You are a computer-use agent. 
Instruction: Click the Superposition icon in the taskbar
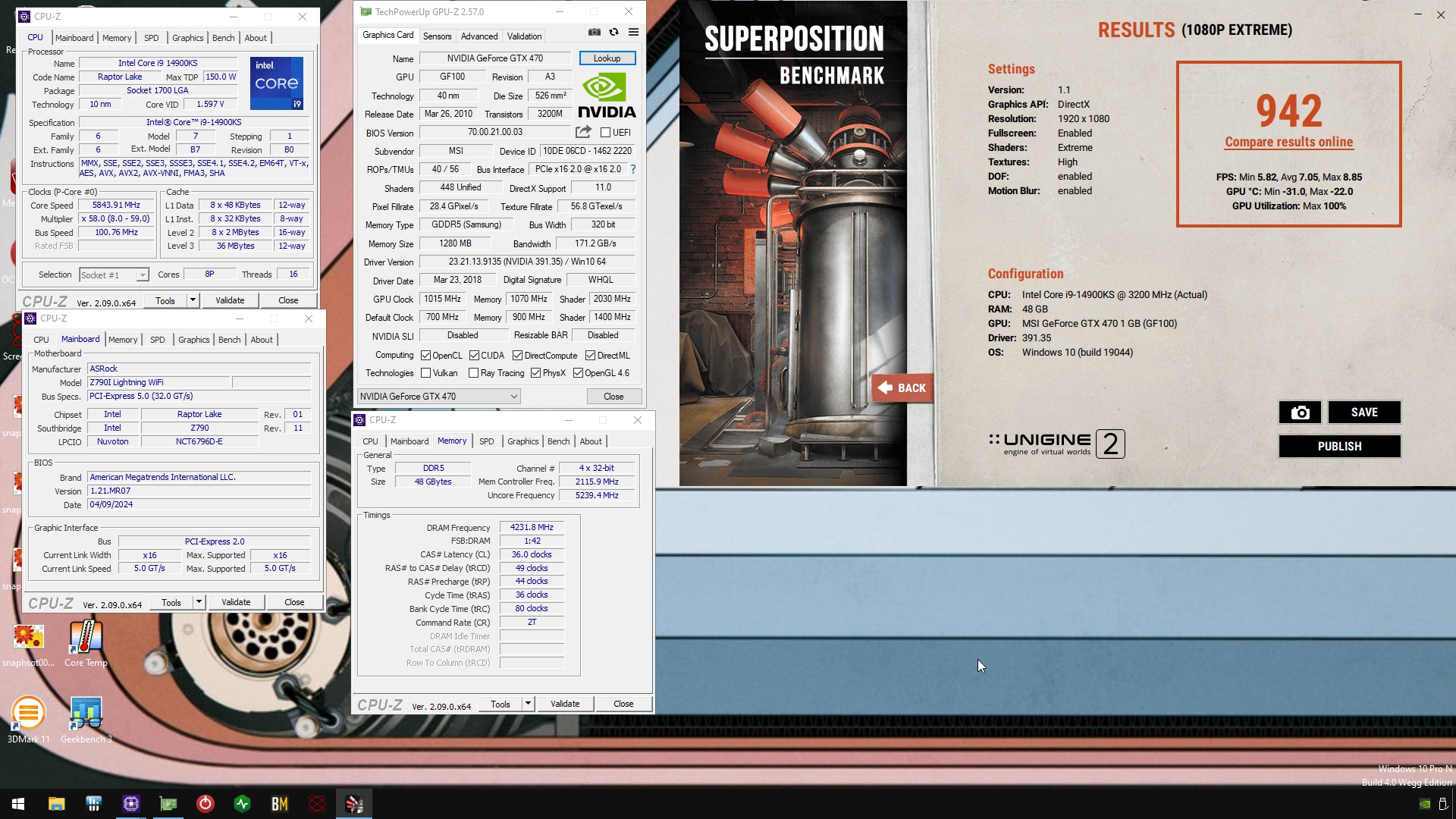354,804
